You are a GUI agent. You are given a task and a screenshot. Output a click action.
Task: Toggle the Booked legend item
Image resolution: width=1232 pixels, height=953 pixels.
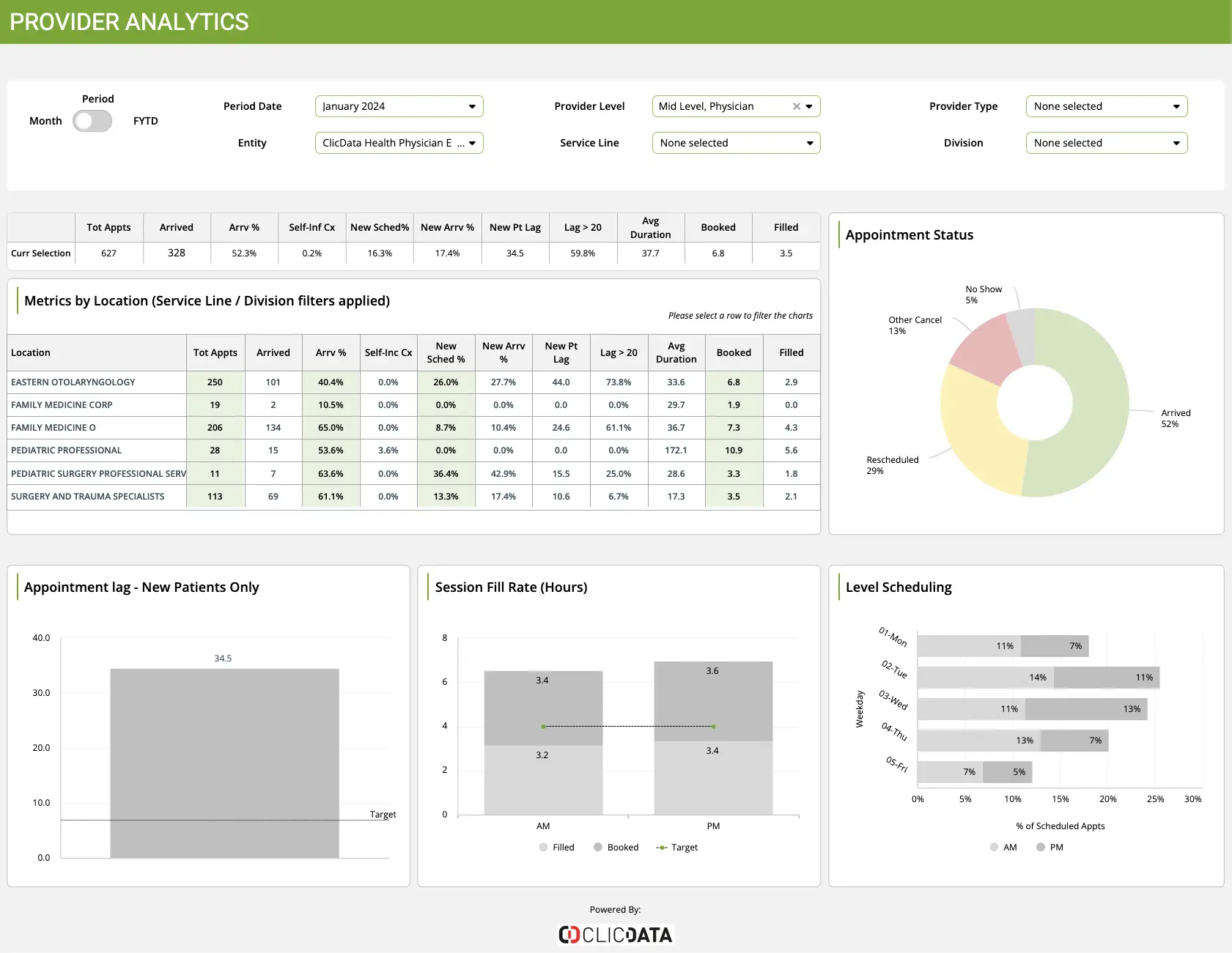coord(599,848)
